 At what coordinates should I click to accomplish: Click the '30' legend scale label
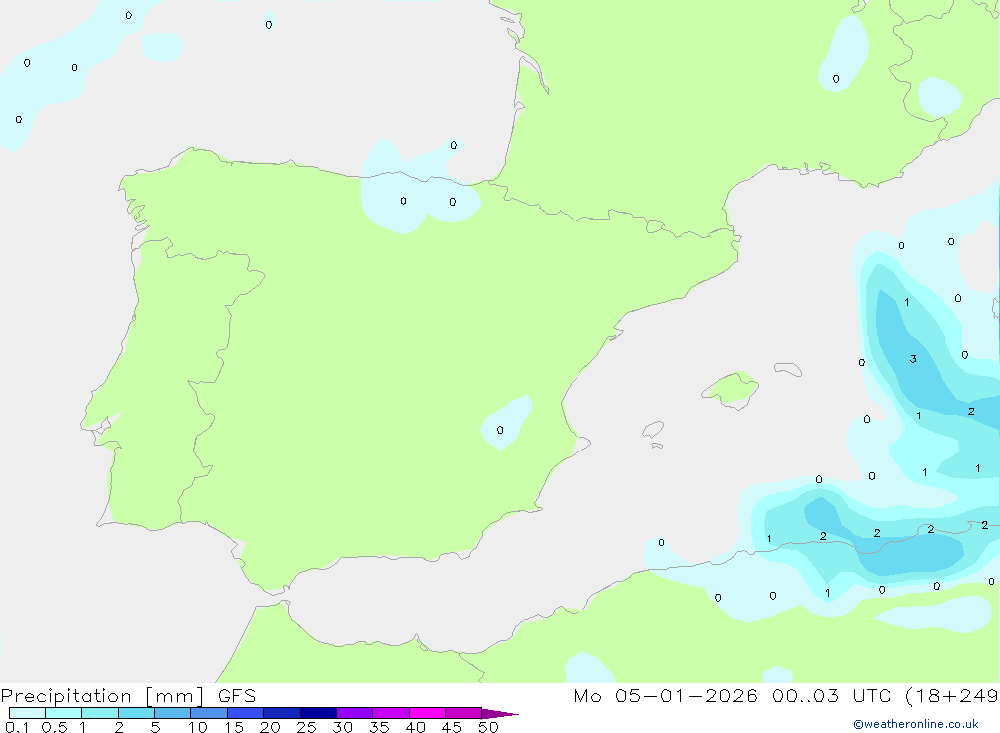tap(343, 727)
